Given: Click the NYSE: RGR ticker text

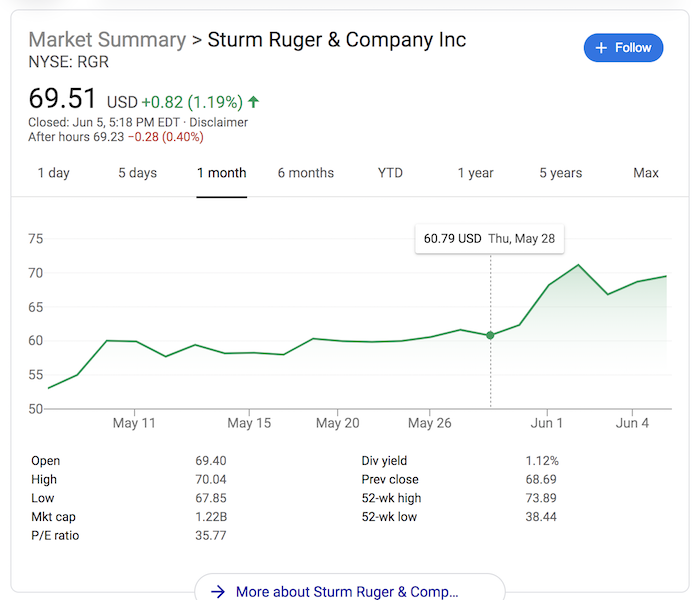Looking at the screenshot, I should [x=69, y=62].
